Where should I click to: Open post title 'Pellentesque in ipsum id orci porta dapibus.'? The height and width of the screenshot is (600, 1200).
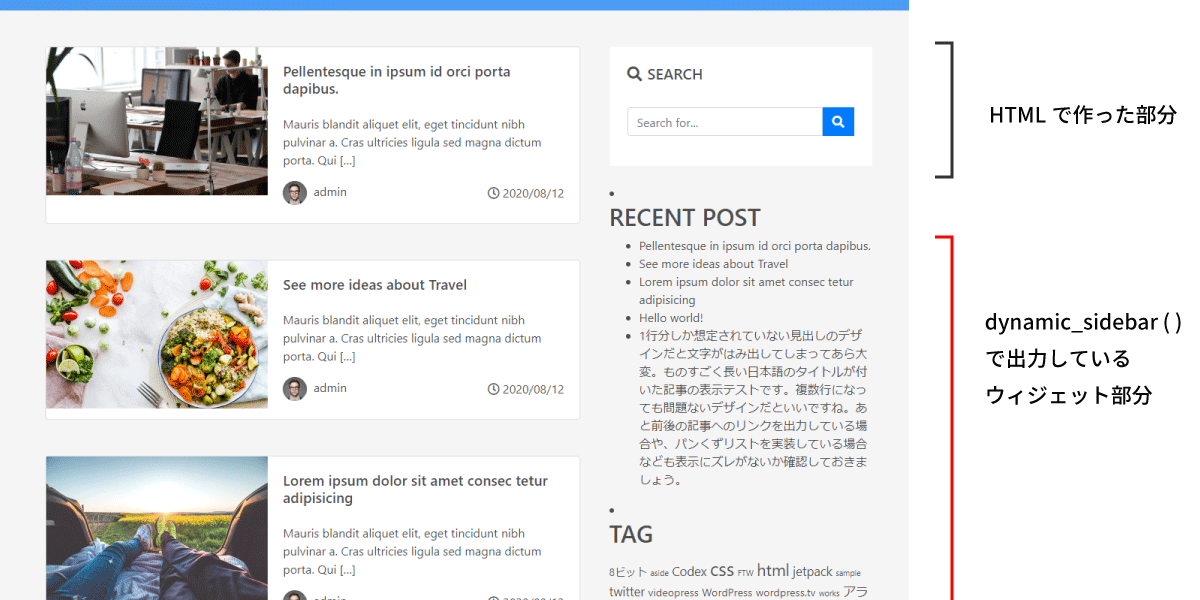pos(397,80)
